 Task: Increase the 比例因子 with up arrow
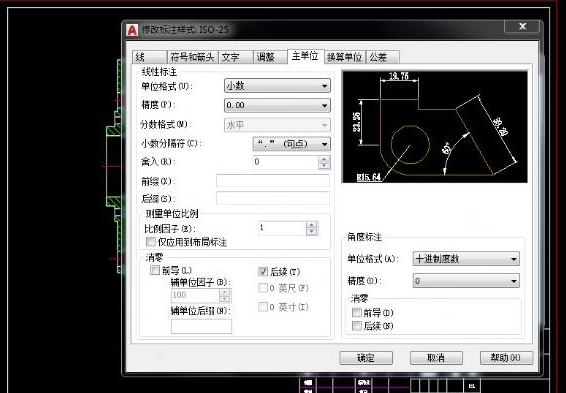tap(312, 225)
